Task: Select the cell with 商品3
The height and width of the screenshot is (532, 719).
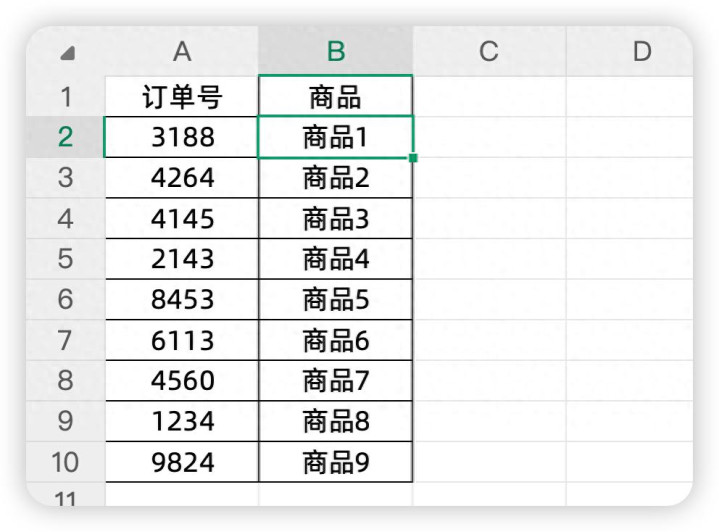Action: tap(336, 219)
